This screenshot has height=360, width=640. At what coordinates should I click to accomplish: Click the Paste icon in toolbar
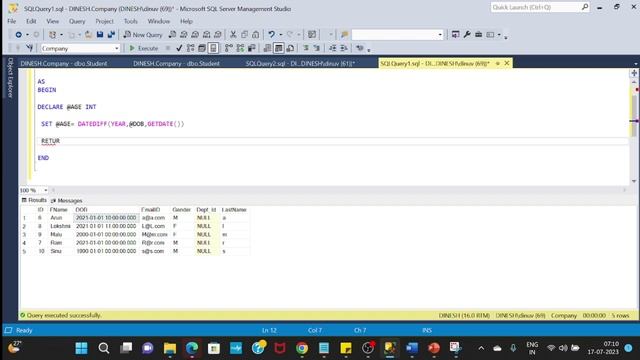pyautogui.click(x=256, y=35)
